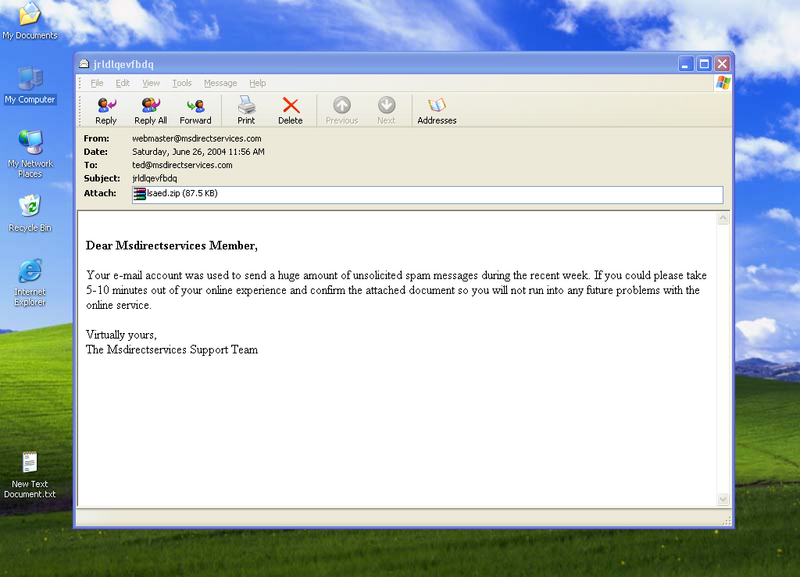The image size is (800, 577).
Task: Open the Tools menu
Action: [182, 83]
